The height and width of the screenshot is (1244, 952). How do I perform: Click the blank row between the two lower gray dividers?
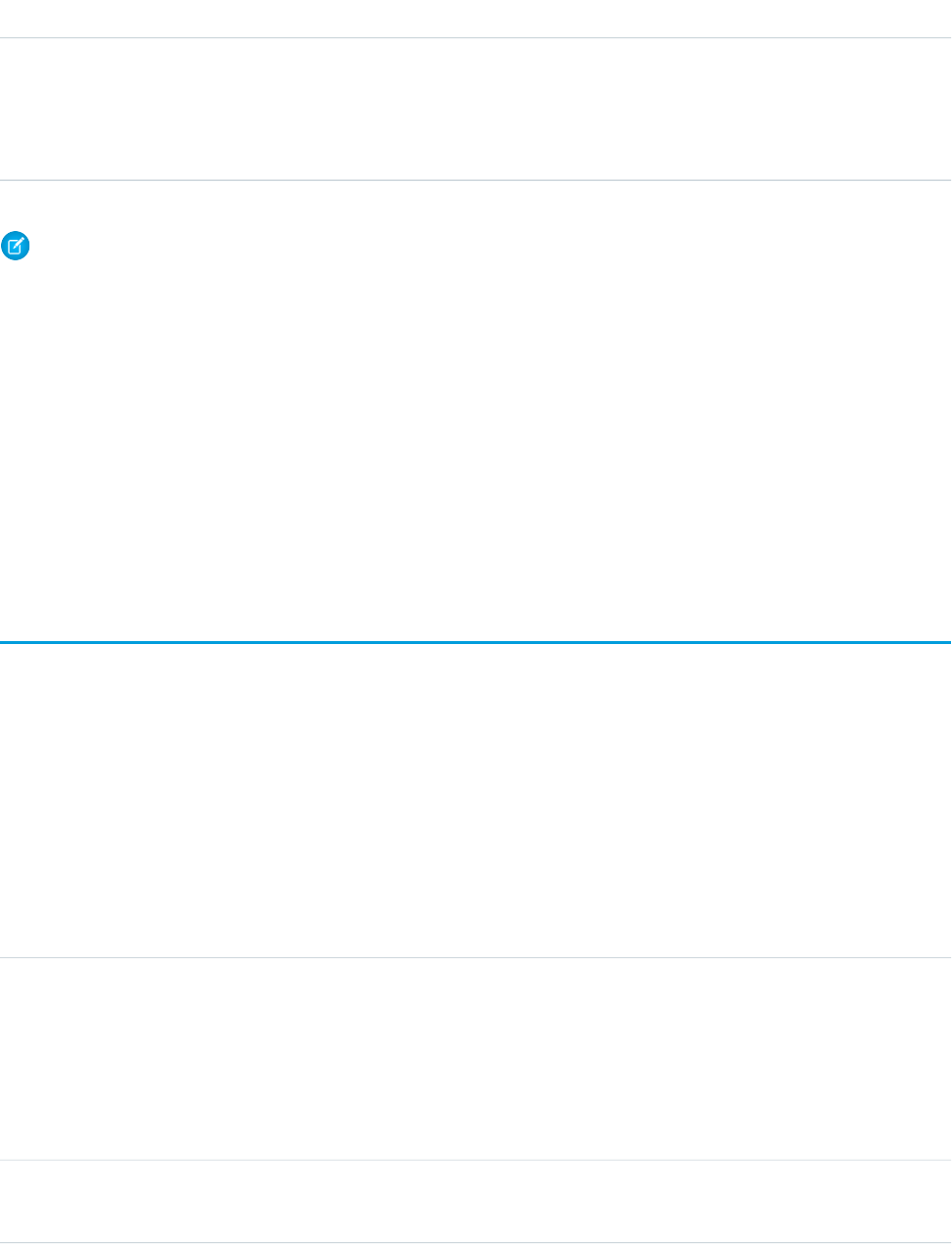click(476, 1059)
